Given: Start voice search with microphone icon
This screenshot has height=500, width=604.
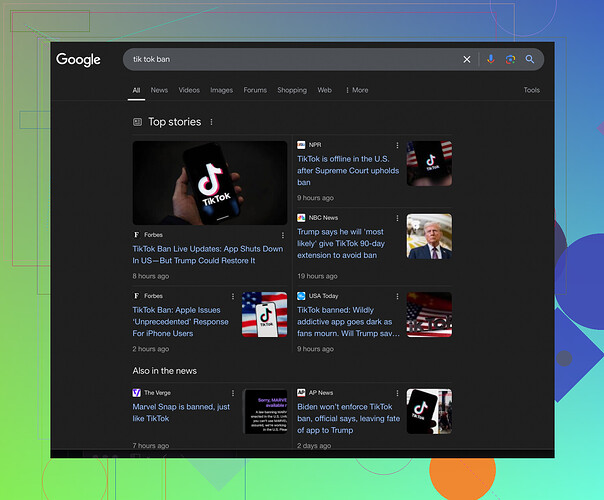Looking at the screenshot, I should (490, 60).
